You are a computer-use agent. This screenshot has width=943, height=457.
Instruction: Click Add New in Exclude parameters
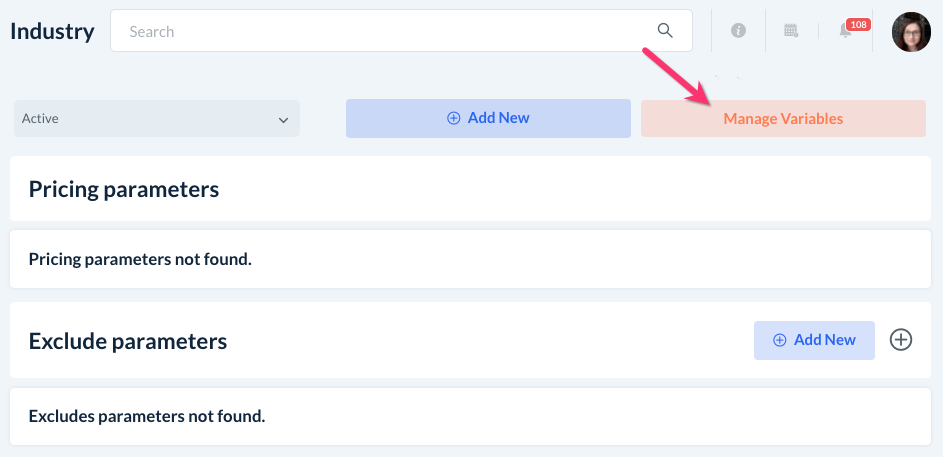(814, 340)
